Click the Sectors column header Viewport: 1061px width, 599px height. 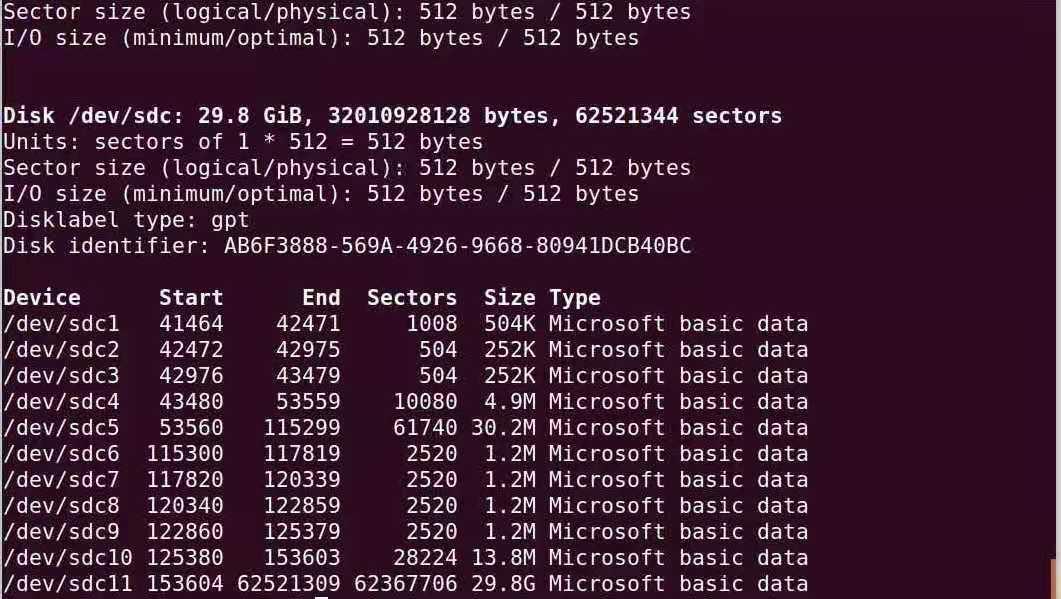[x=412, y=298]
